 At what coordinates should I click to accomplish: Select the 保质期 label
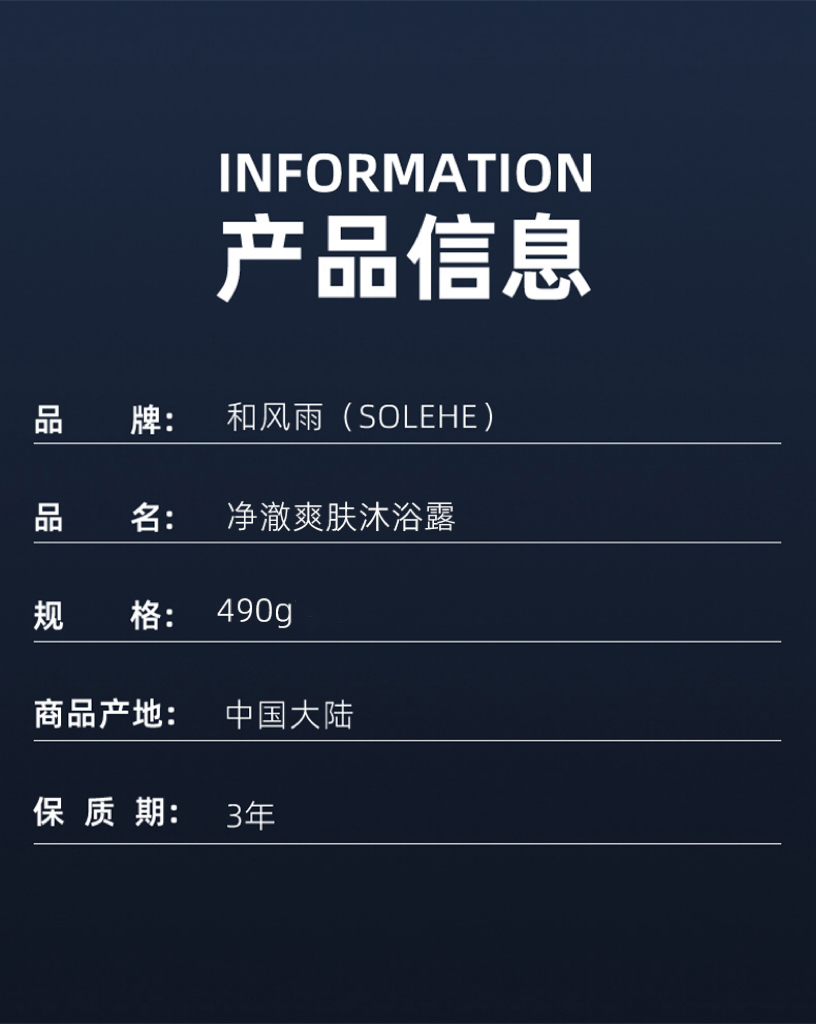[106, 812]
